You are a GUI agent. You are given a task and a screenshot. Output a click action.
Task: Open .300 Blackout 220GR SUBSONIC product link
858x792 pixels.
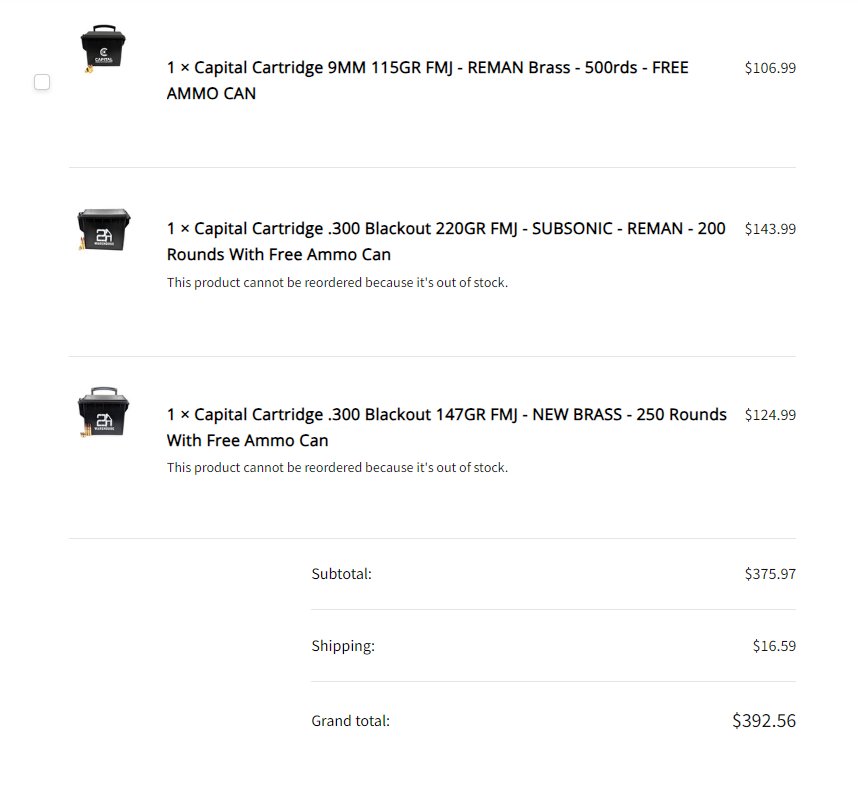[446, 241]
